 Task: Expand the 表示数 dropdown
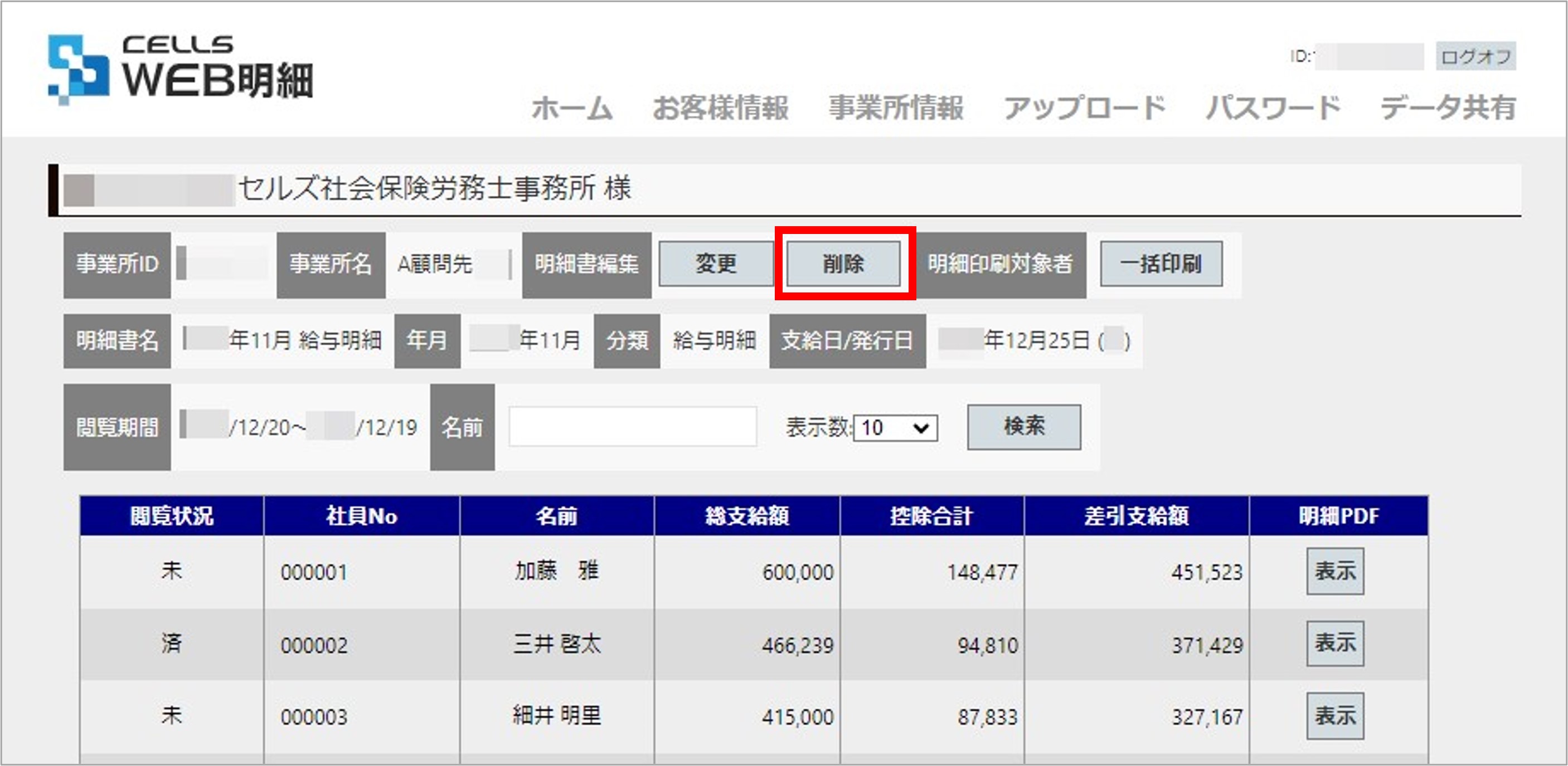click(x=895, y=428)
